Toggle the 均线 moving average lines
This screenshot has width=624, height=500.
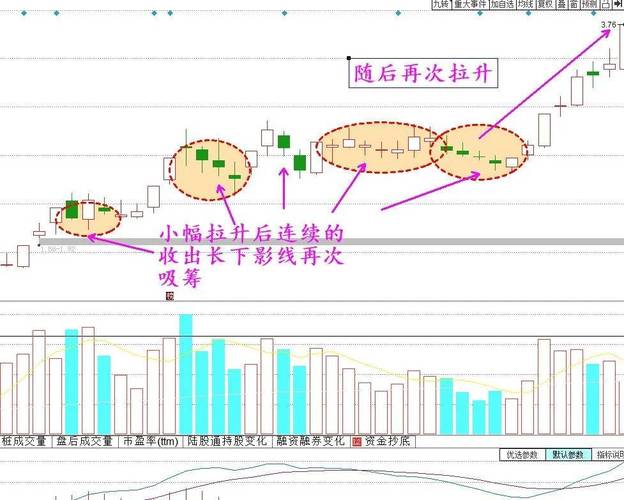click(526, 5)
